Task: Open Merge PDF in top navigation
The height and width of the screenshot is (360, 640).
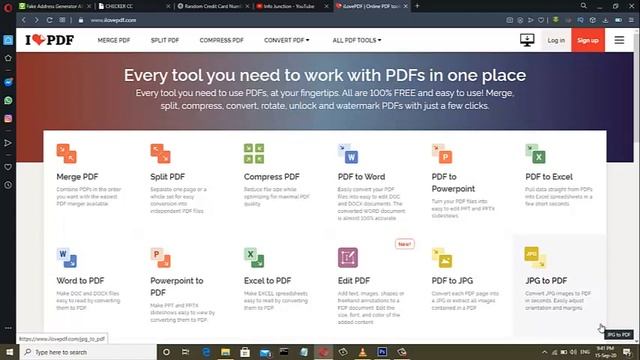Action: (x=113, y=40)
